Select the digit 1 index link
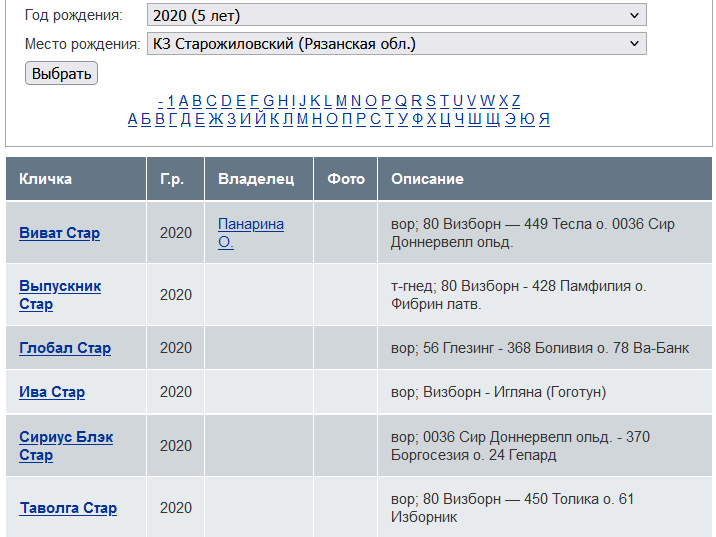Screen dimensions: 716x537 pos(170,100)
